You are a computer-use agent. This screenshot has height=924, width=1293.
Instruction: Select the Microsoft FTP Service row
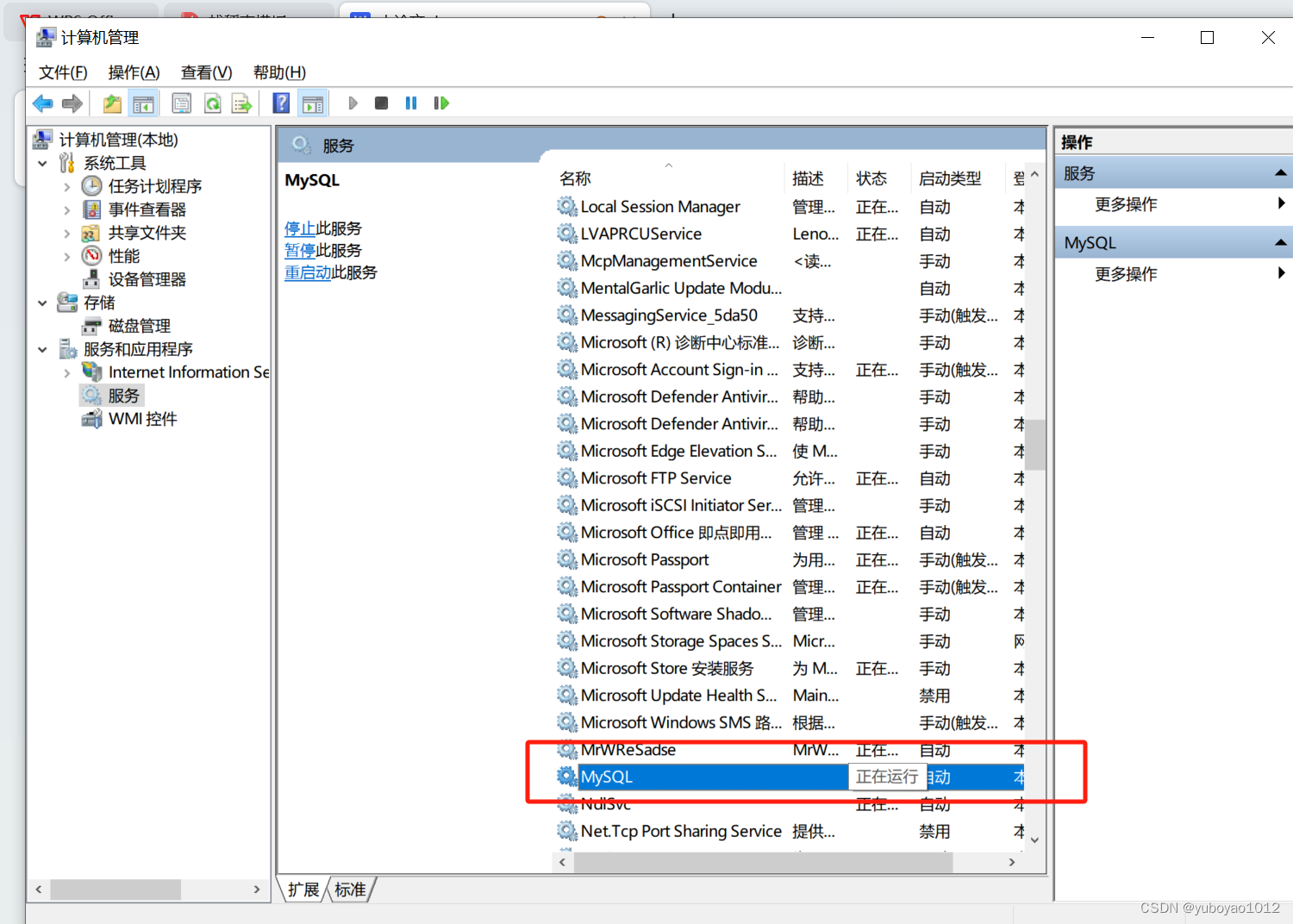click(x=790, y=478)
